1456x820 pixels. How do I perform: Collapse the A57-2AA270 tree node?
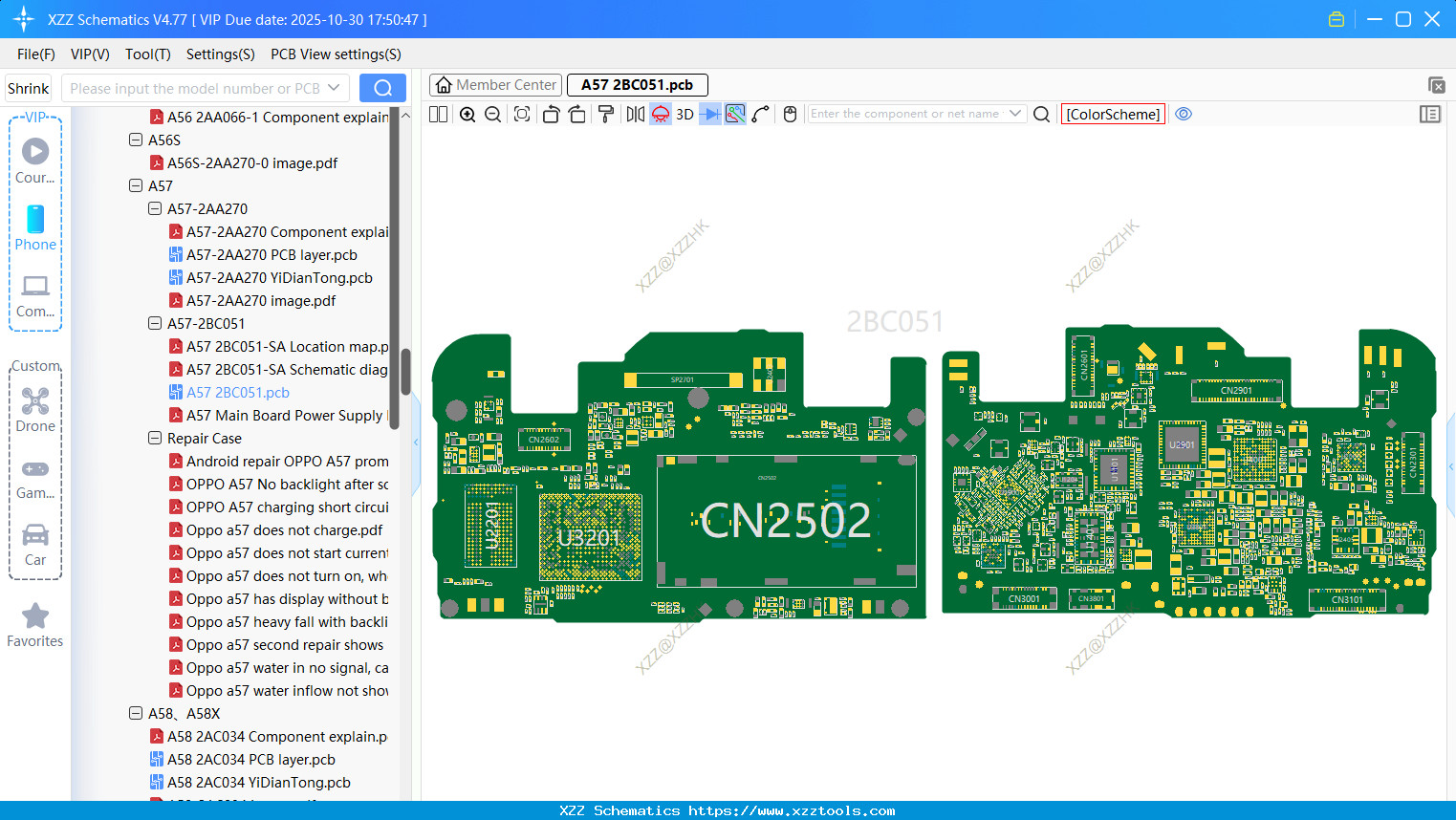(x=155, y=208)
